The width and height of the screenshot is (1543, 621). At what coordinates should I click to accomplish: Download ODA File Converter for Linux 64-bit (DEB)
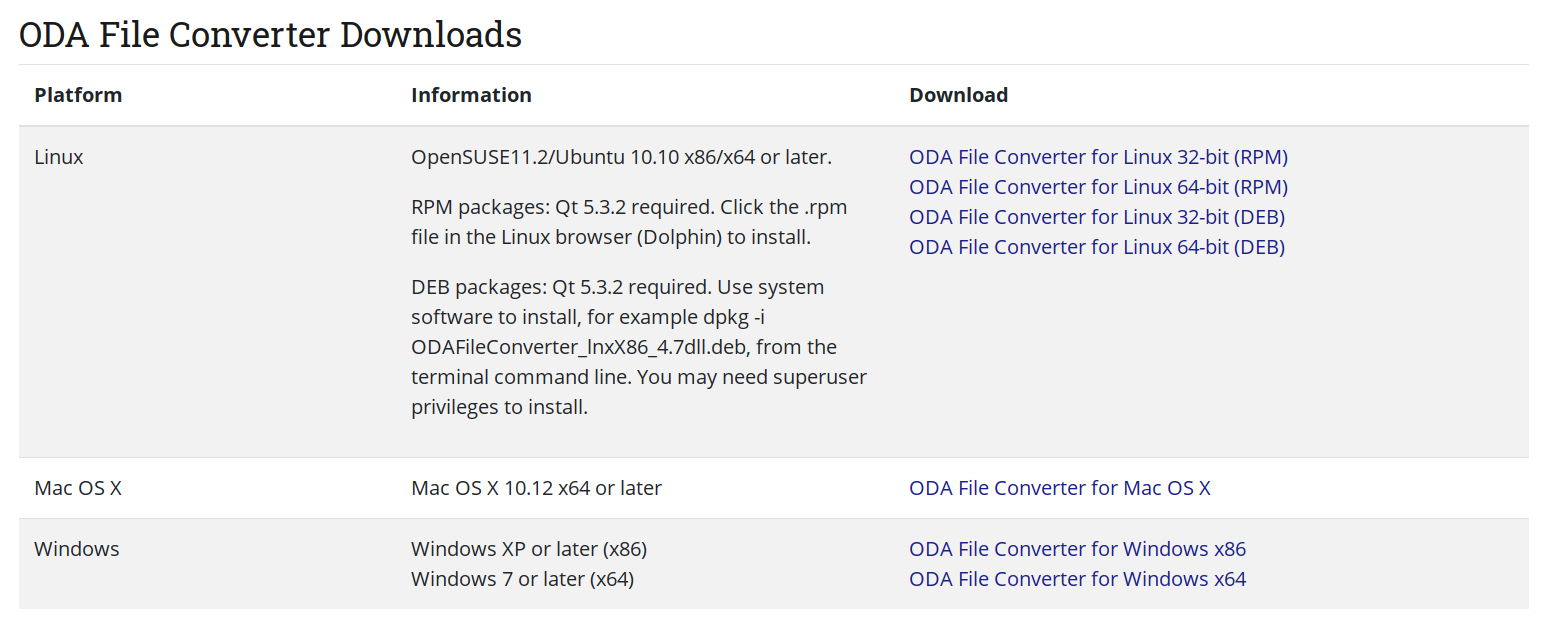(1097, 247)
